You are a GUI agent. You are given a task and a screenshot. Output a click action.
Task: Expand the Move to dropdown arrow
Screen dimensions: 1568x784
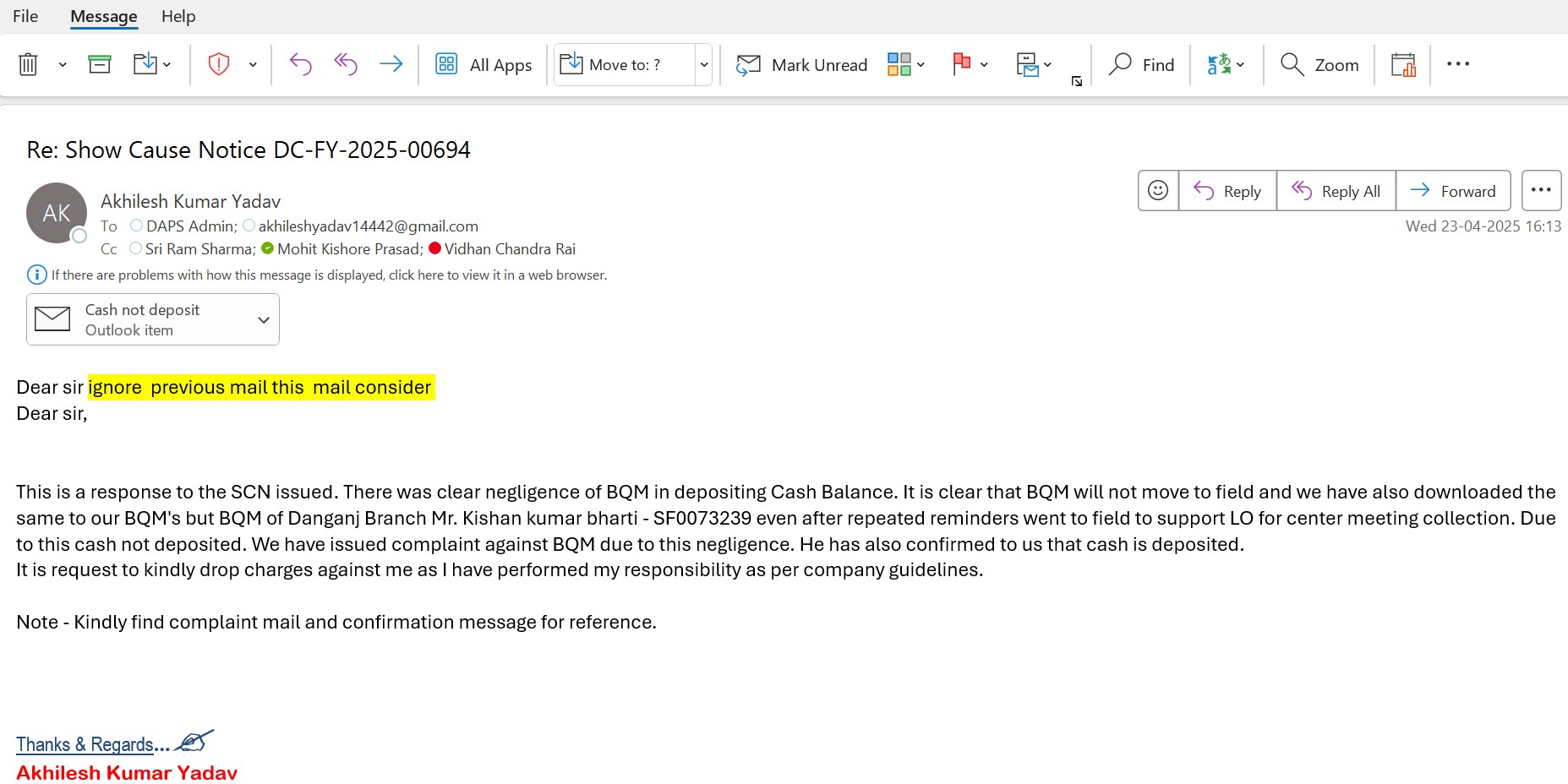point(703,65)
